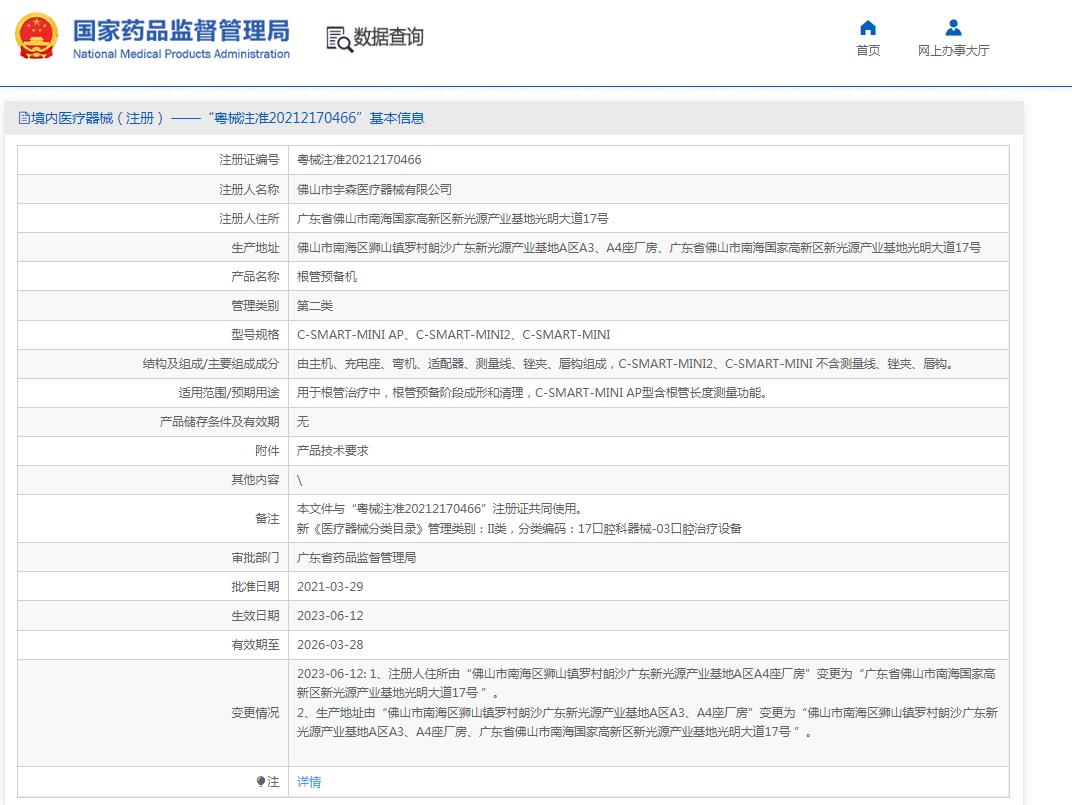Click the document icon before 境内医疗器械
This screenshot has width=1072, height=805.
[24, 118]
